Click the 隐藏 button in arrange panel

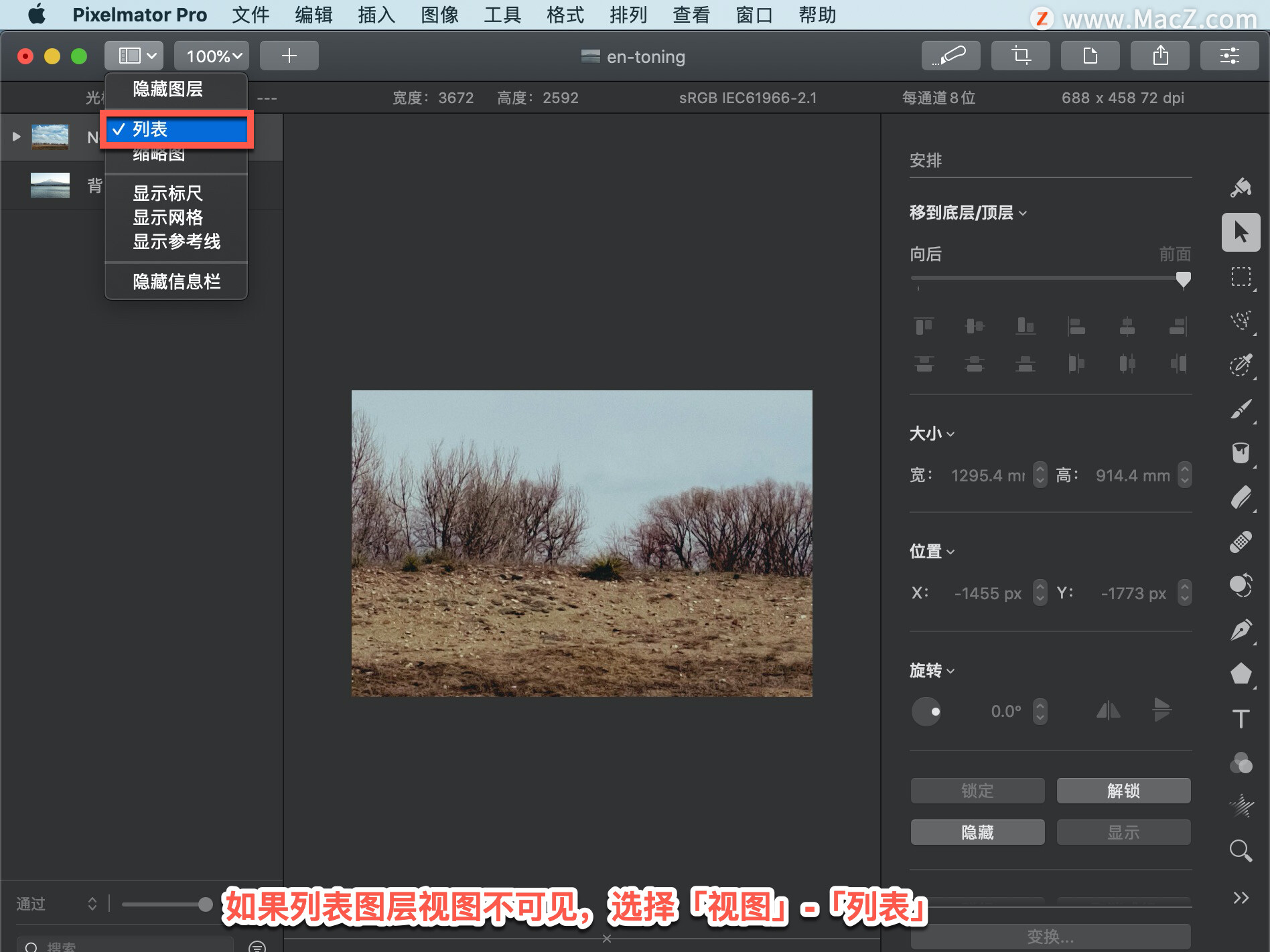coord(977,832)
